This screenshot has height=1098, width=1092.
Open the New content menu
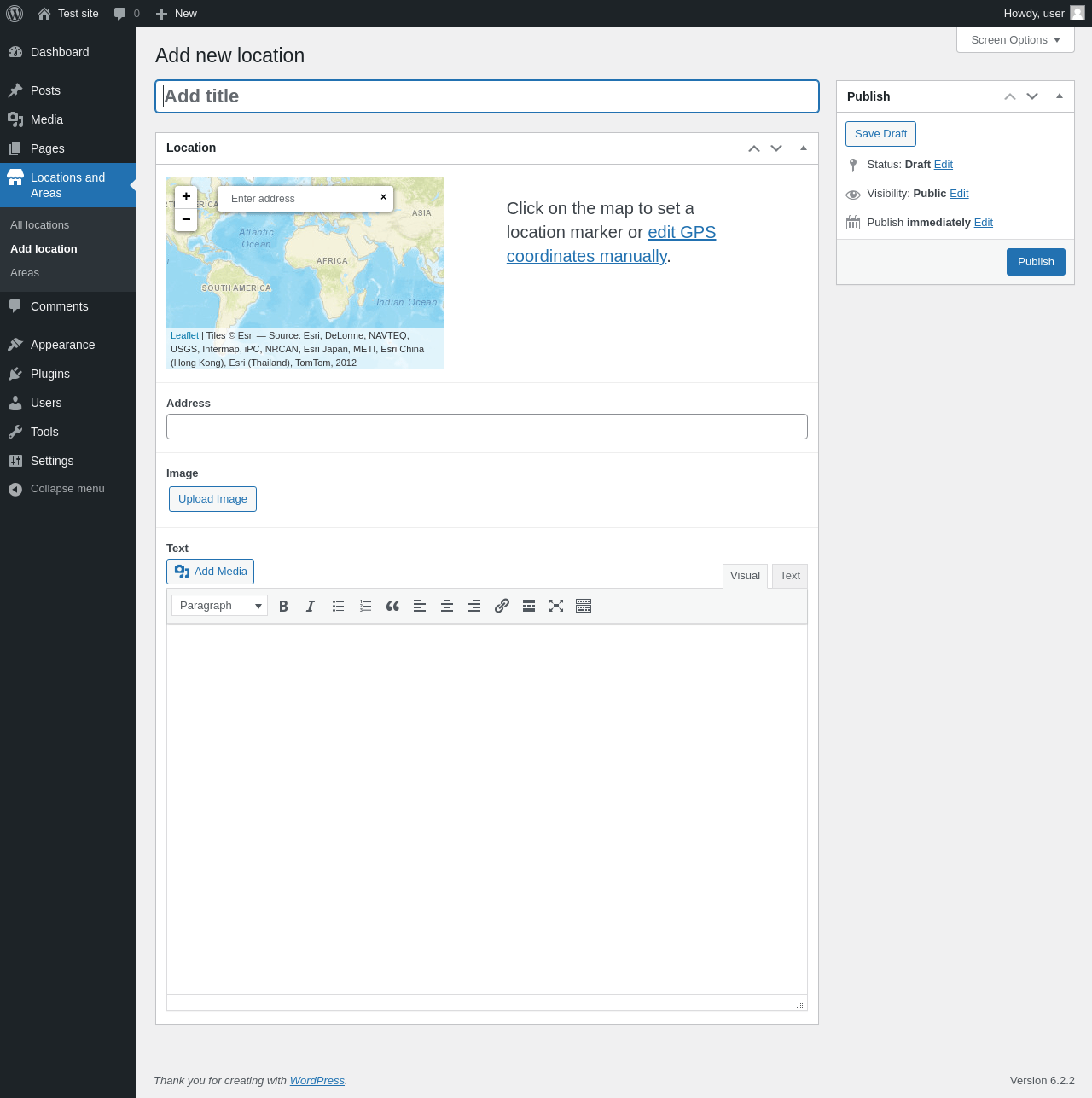coord(177,14)
